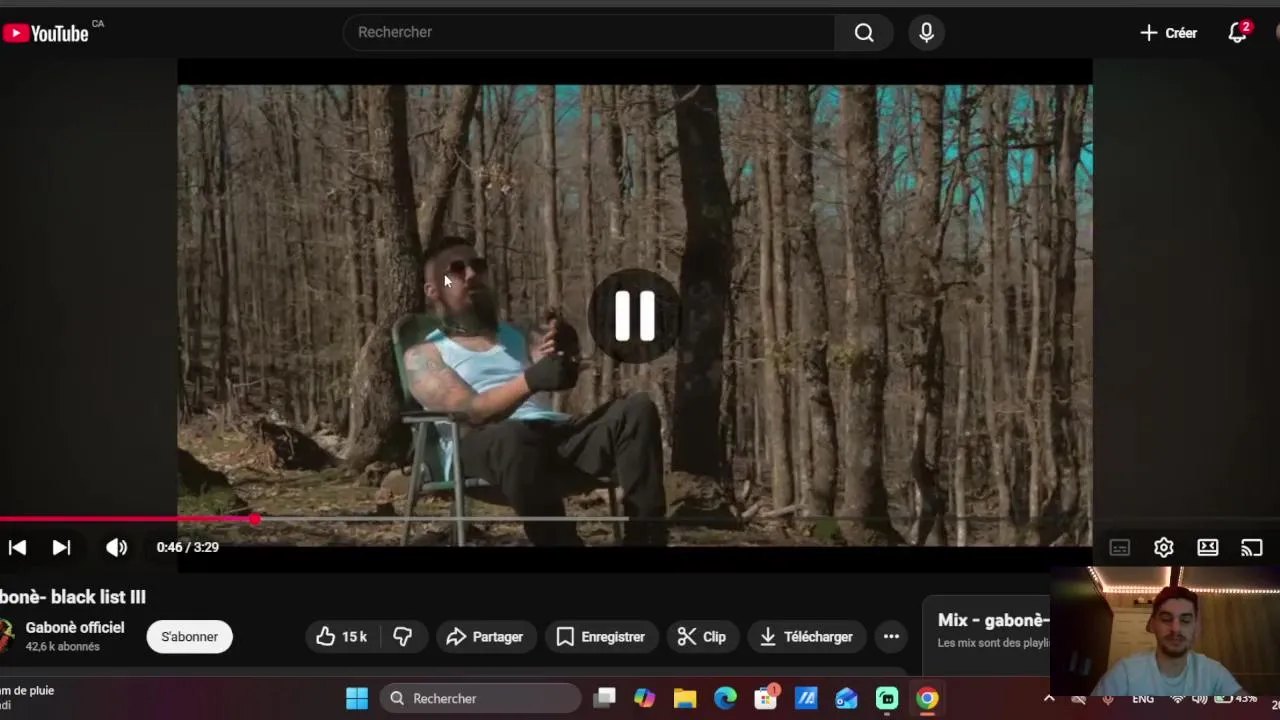Cast the video with the Cast icon

coord(1252,548)
